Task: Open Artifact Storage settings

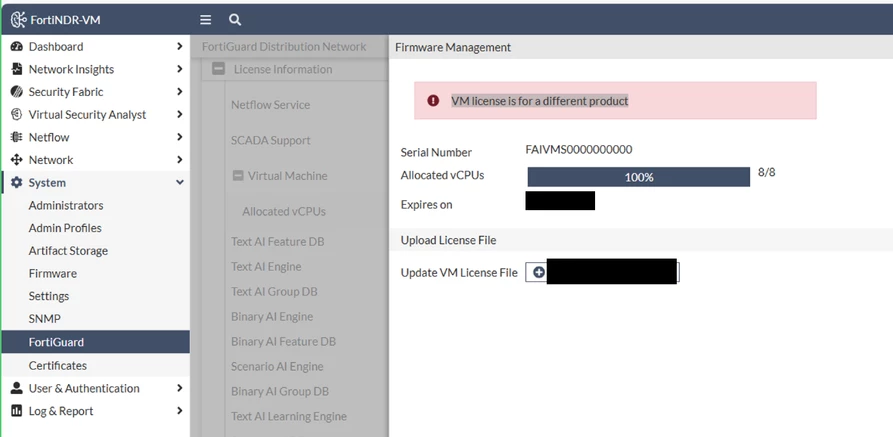Action: pos(68,251)
